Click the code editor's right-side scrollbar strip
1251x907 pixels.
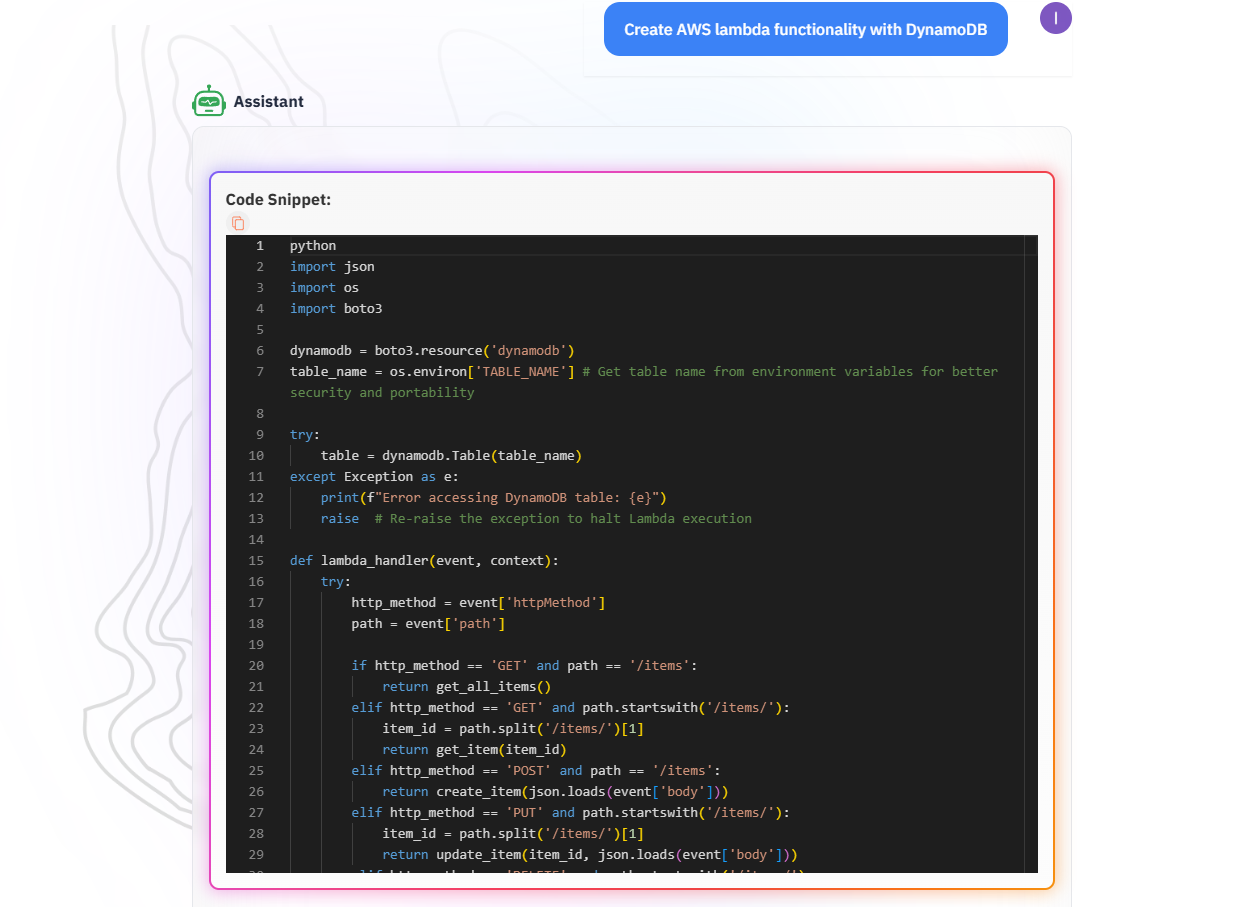(x=1031, y=554)
